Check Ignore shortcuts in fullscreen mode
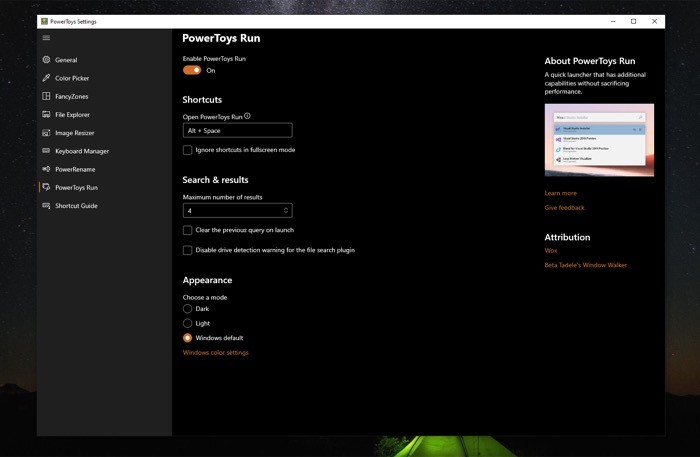This screenshot has width=700, height=457. point(188,150)
